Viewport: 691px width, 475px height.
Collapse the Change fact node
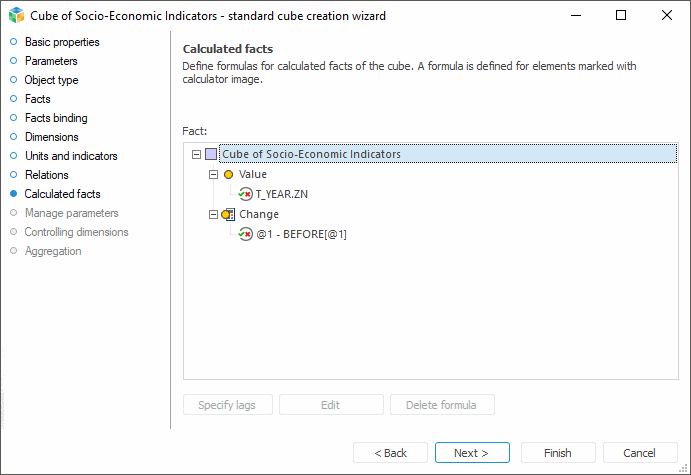[x=213, y=214]
